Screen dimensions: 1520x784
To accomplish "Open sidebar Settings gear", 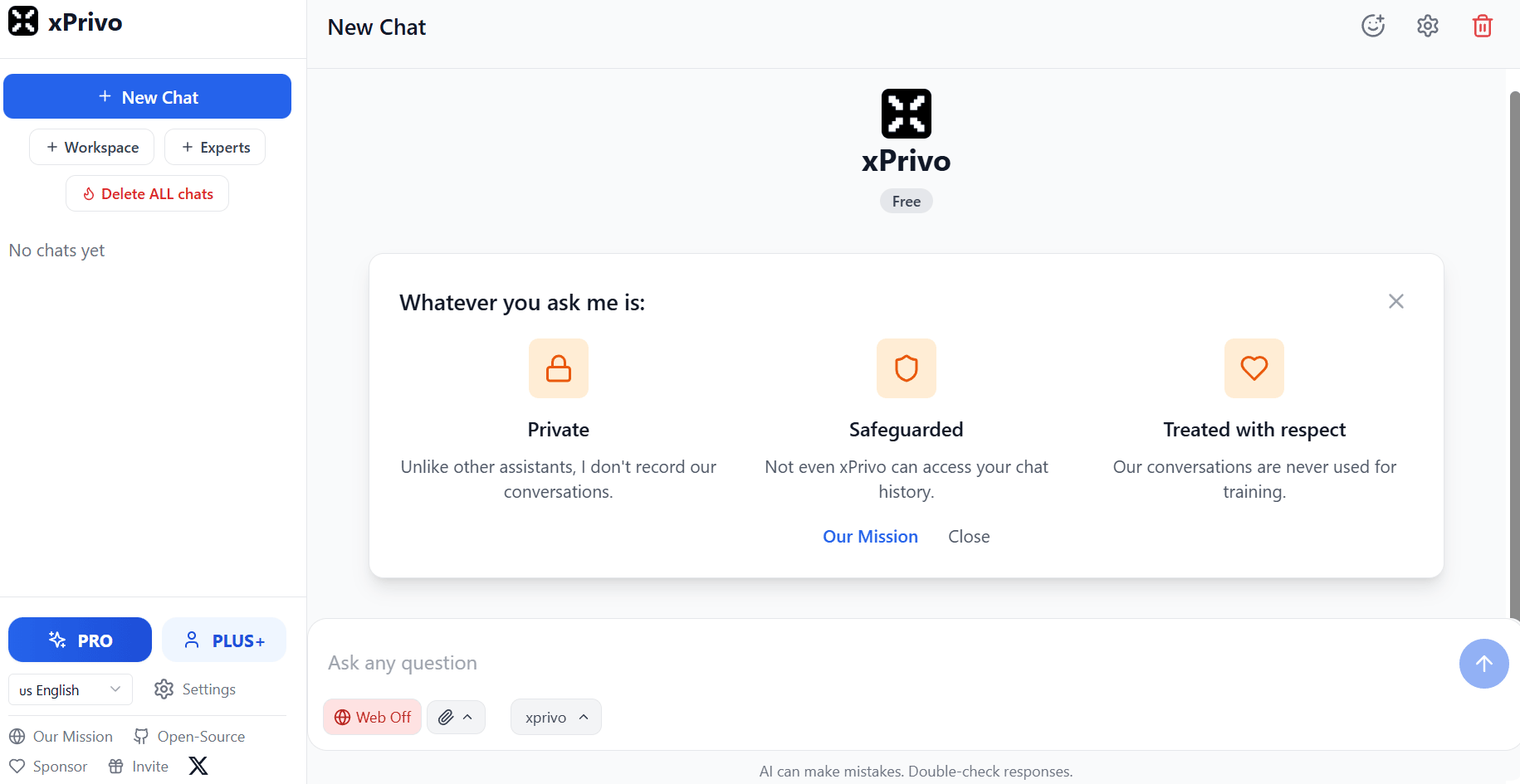I will (195, 689).
